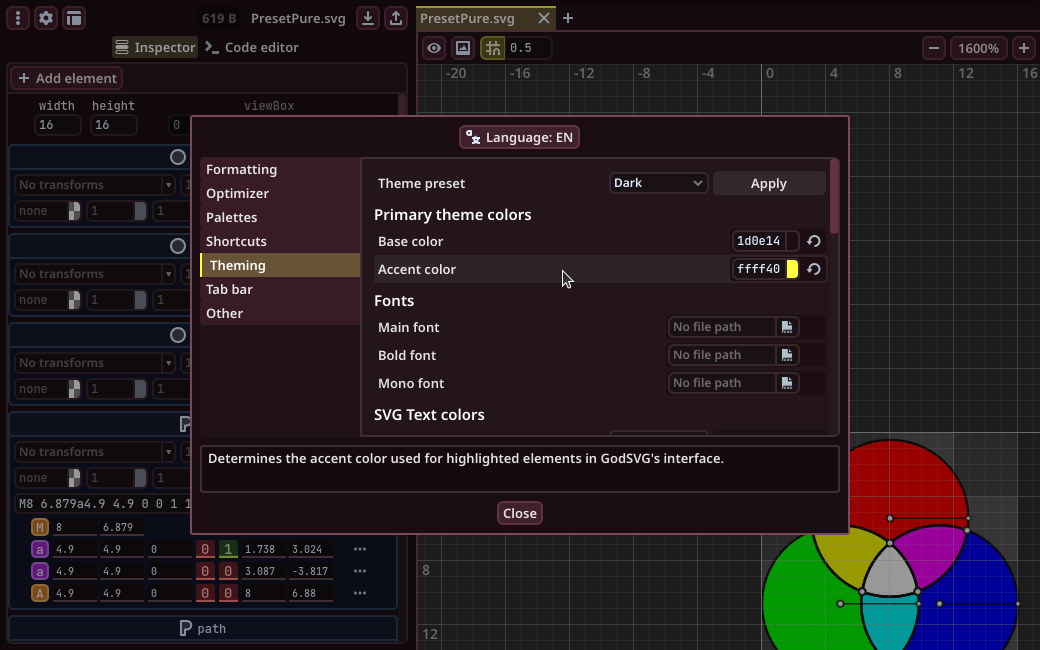The image size is (1040, 650).
Task: Click the snap value 0.5 field
Action: coord(529,48)
